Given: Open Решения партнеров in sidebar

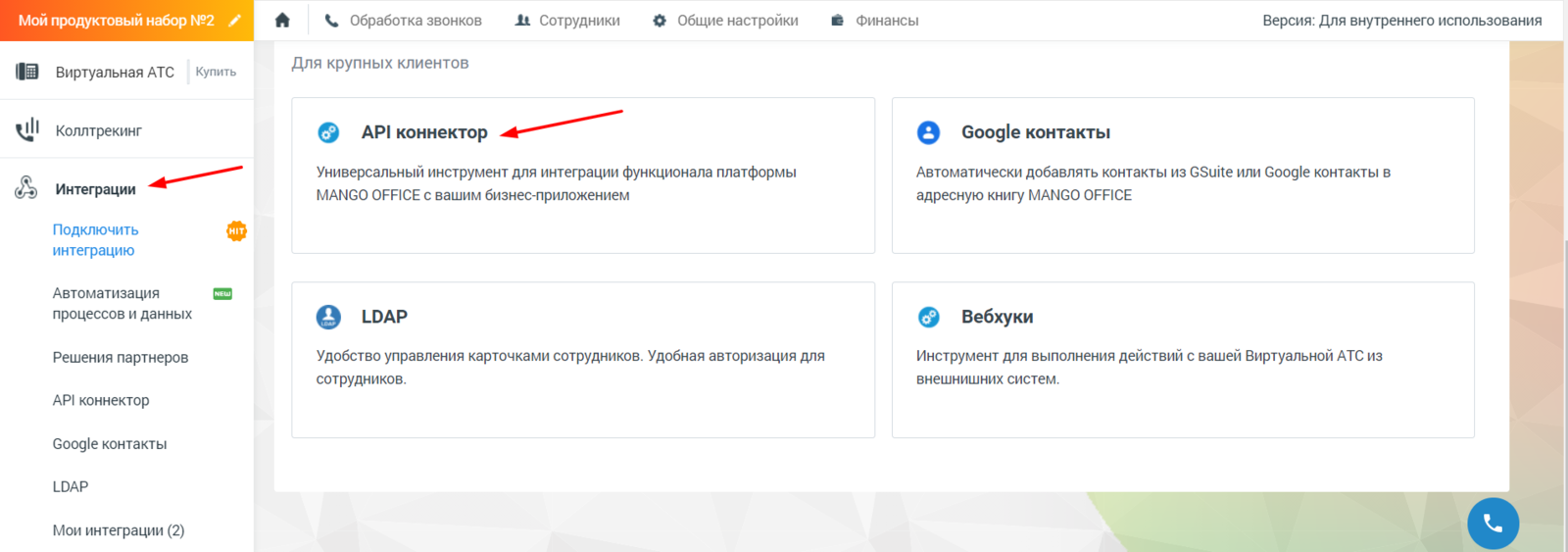Looking at the screenshot, I should [121, 358].
